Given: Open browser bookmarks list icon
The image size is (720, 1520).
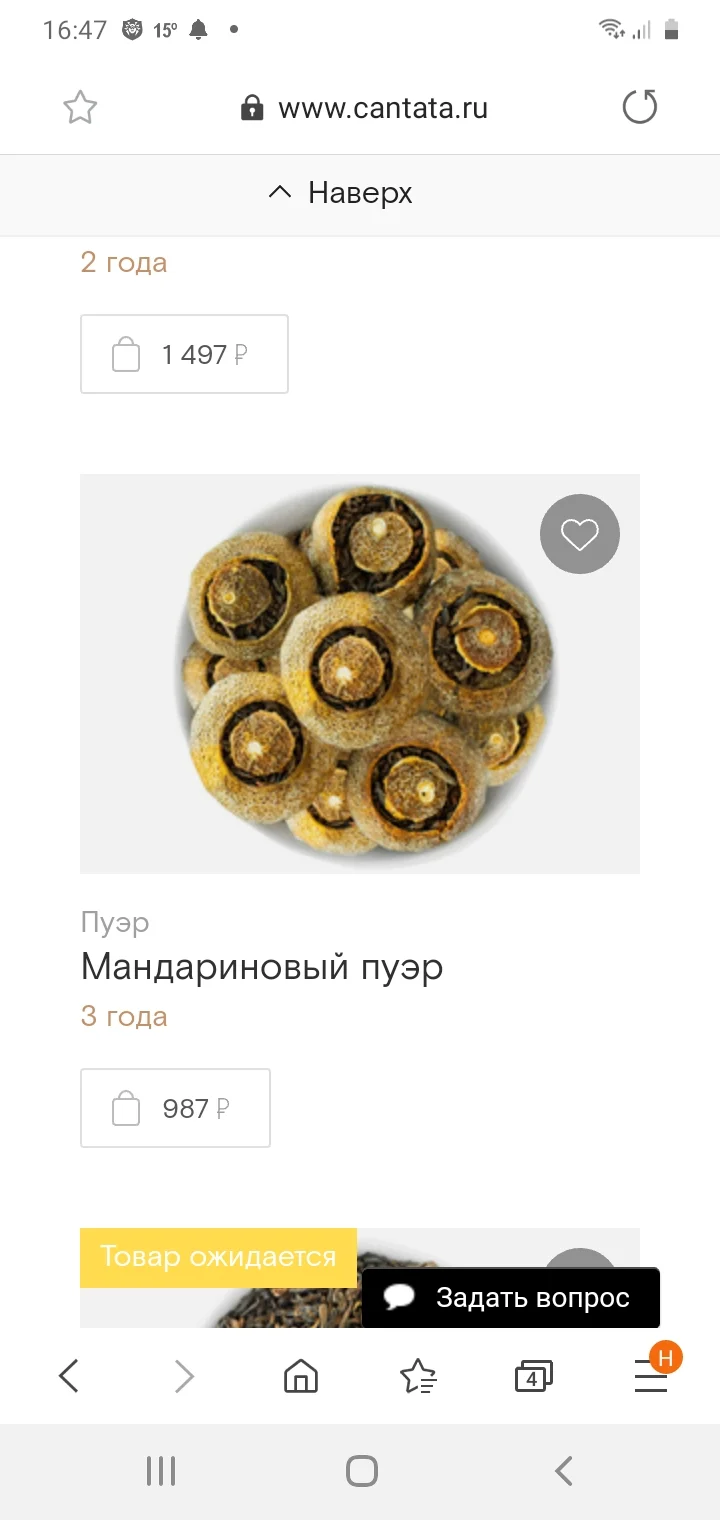Looking at the screenshot, I should [418, 1377].
